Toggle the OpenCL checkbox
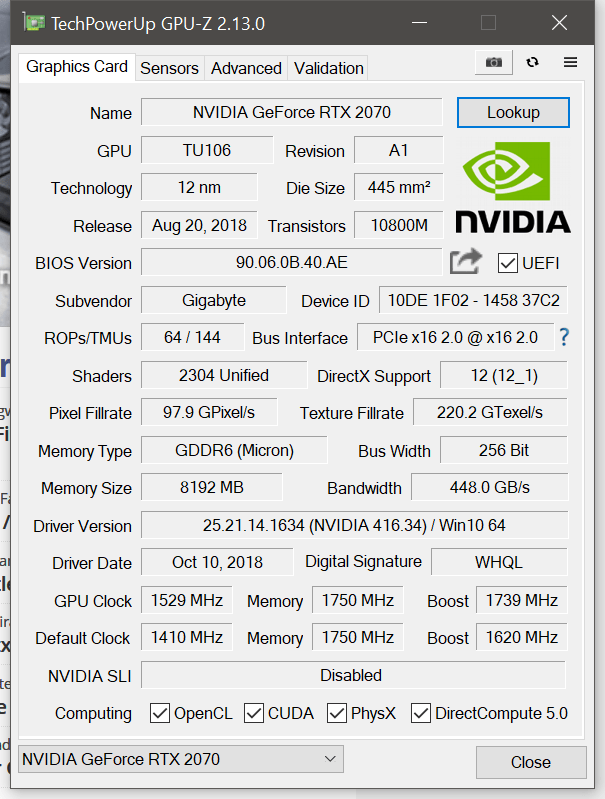Image resolution: width=605 pixels, height=799 pixels. (x=160, y=713)
